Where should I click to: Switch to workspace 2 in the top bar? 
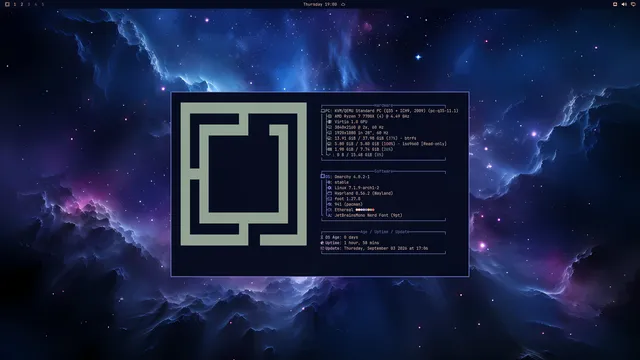coord(22,4)
